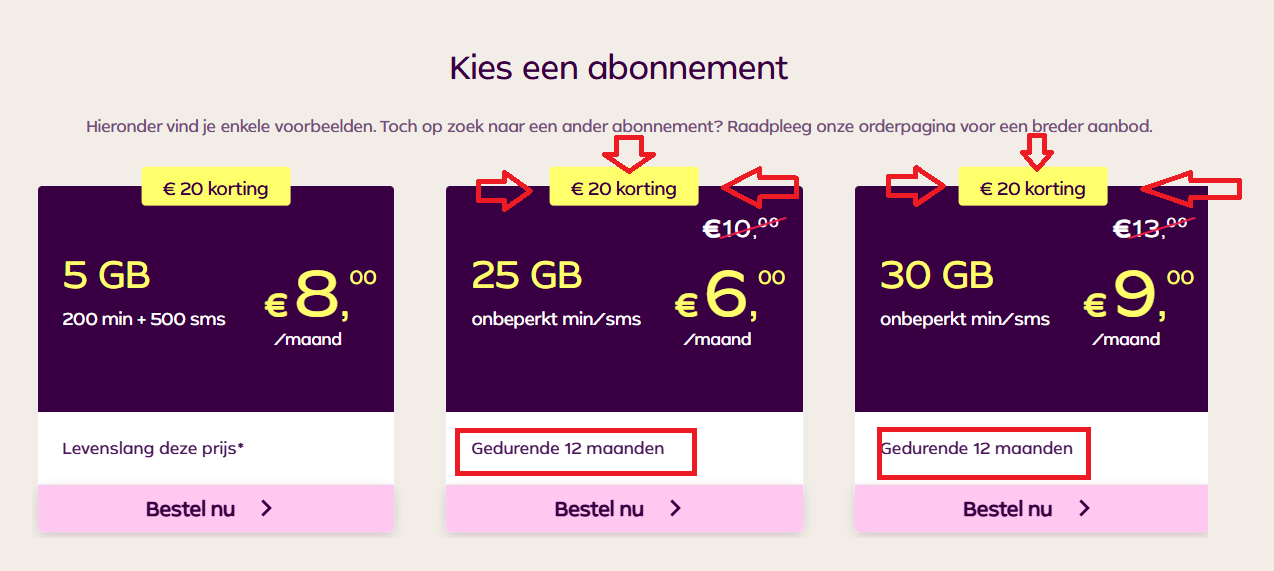Select the € 20 korting badge on the 25 GB card
Screen dimensions: 1274x571
624,188
